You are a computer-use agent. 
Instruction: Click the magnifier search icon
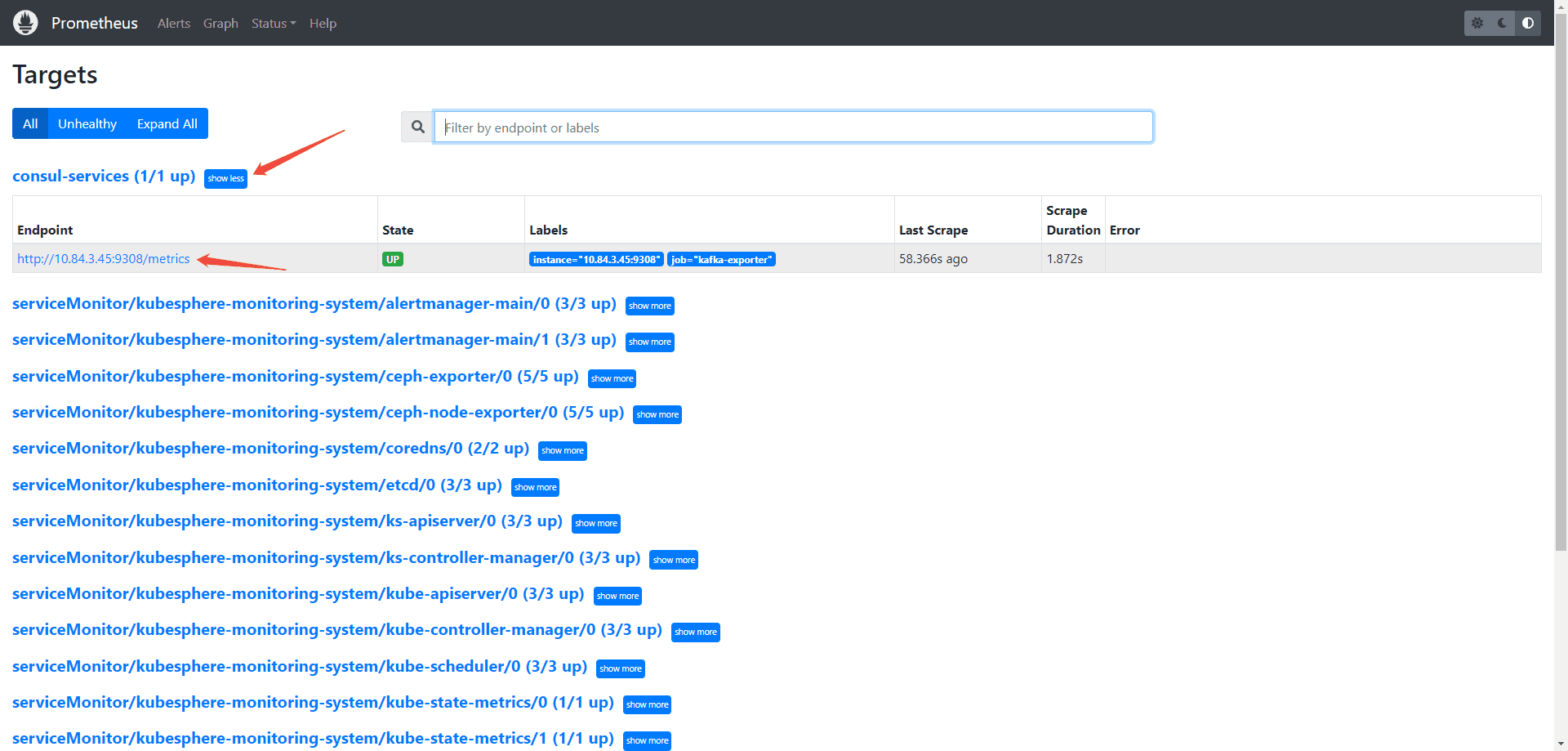(417, 127)
